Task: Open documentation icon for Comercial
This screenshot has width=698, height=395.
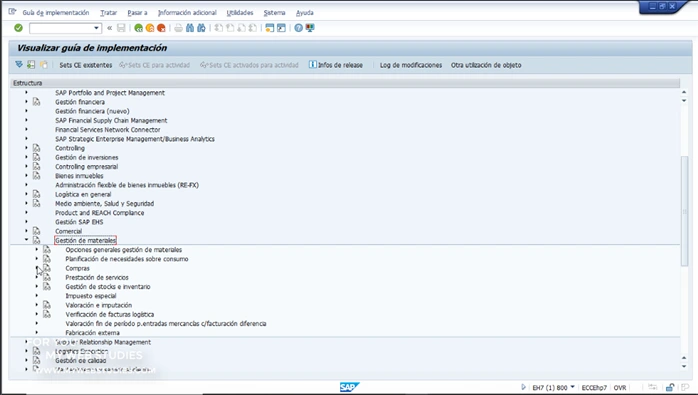Action: (37, 231)
